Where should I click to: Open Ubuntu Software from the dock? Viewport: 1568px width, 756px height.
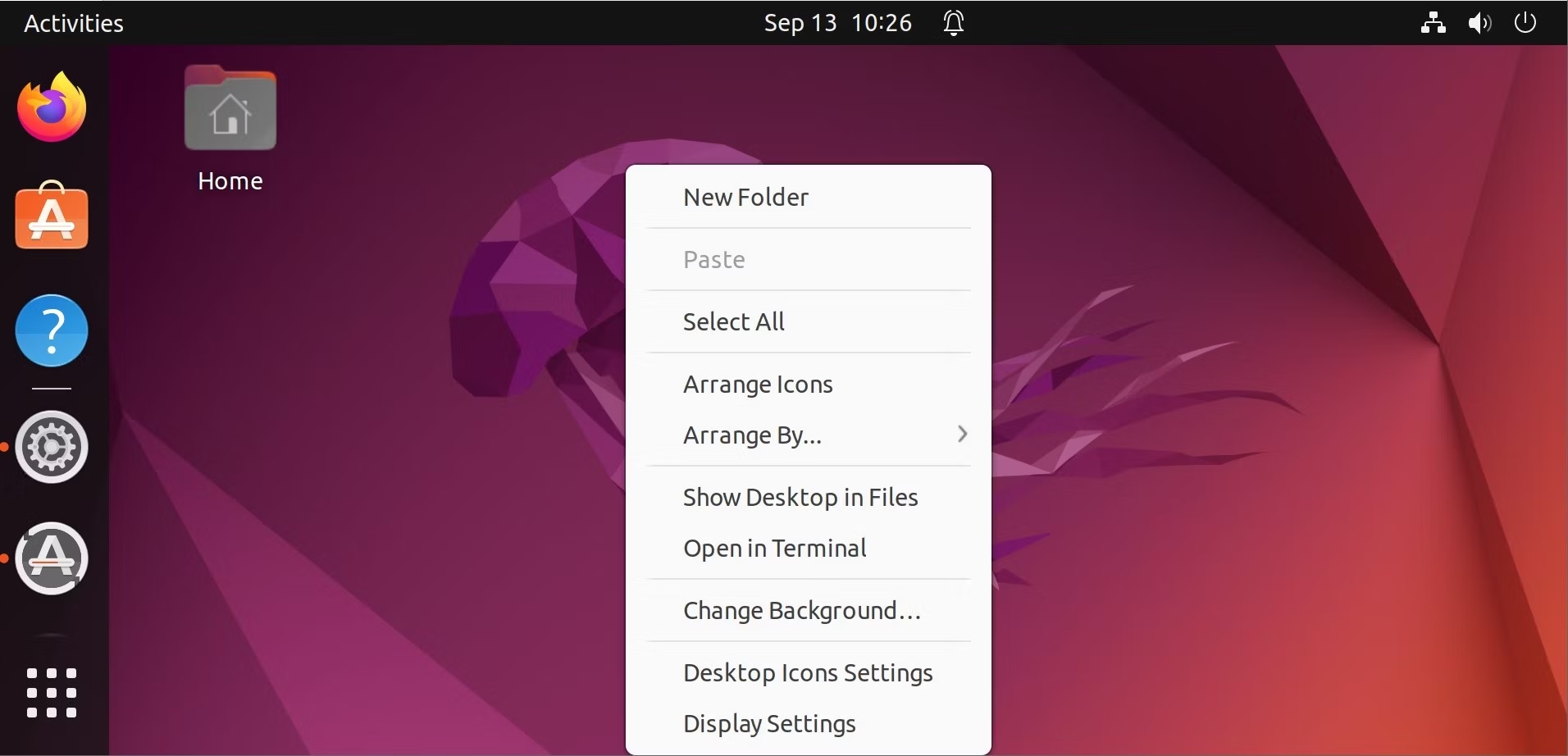(x=52, y=216)
